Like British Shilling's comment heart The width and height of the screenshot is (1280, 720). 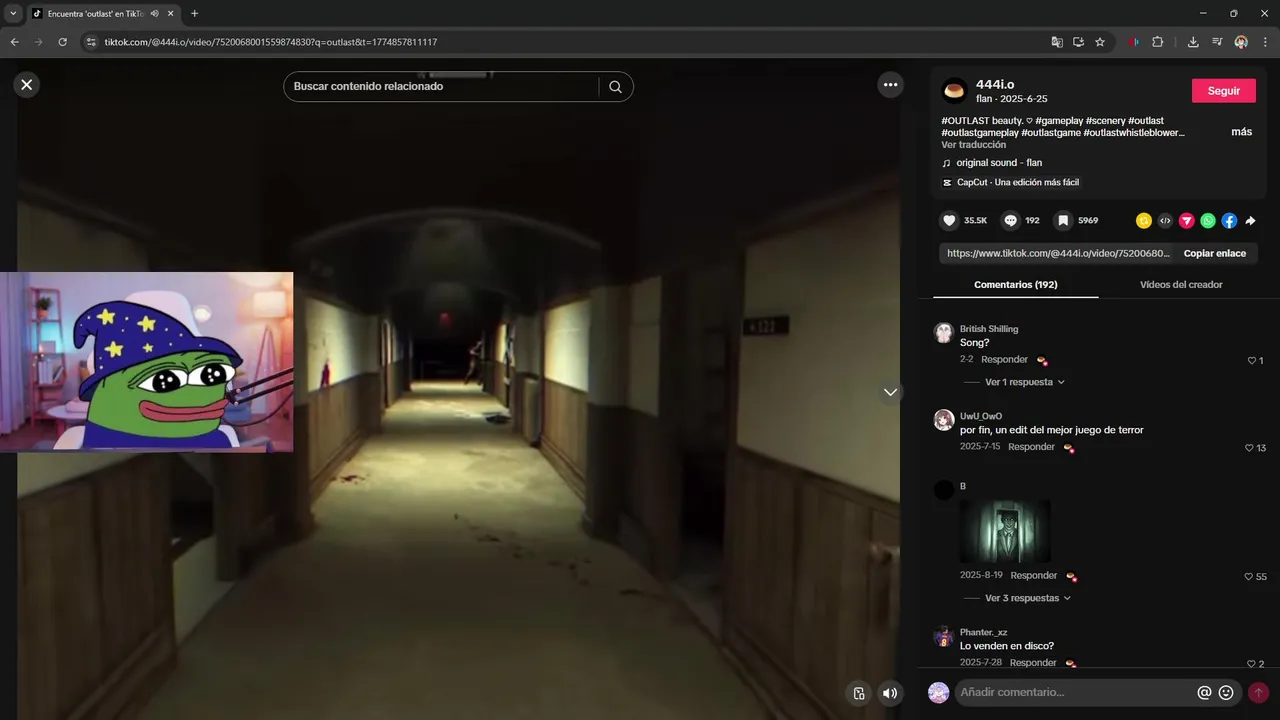click(x=1251, y=361)
